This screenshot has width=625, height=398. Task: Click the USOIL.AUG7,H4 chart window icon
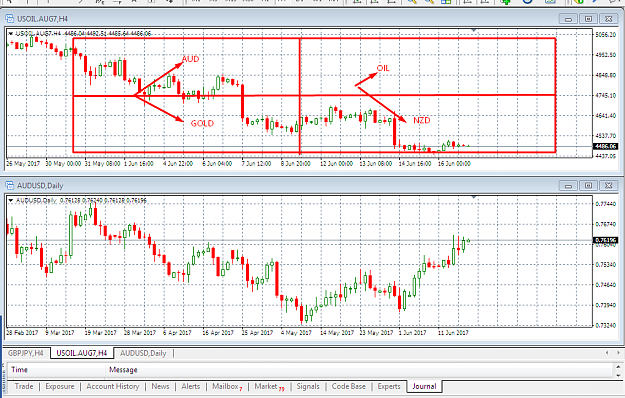click(x=9, y=19)
